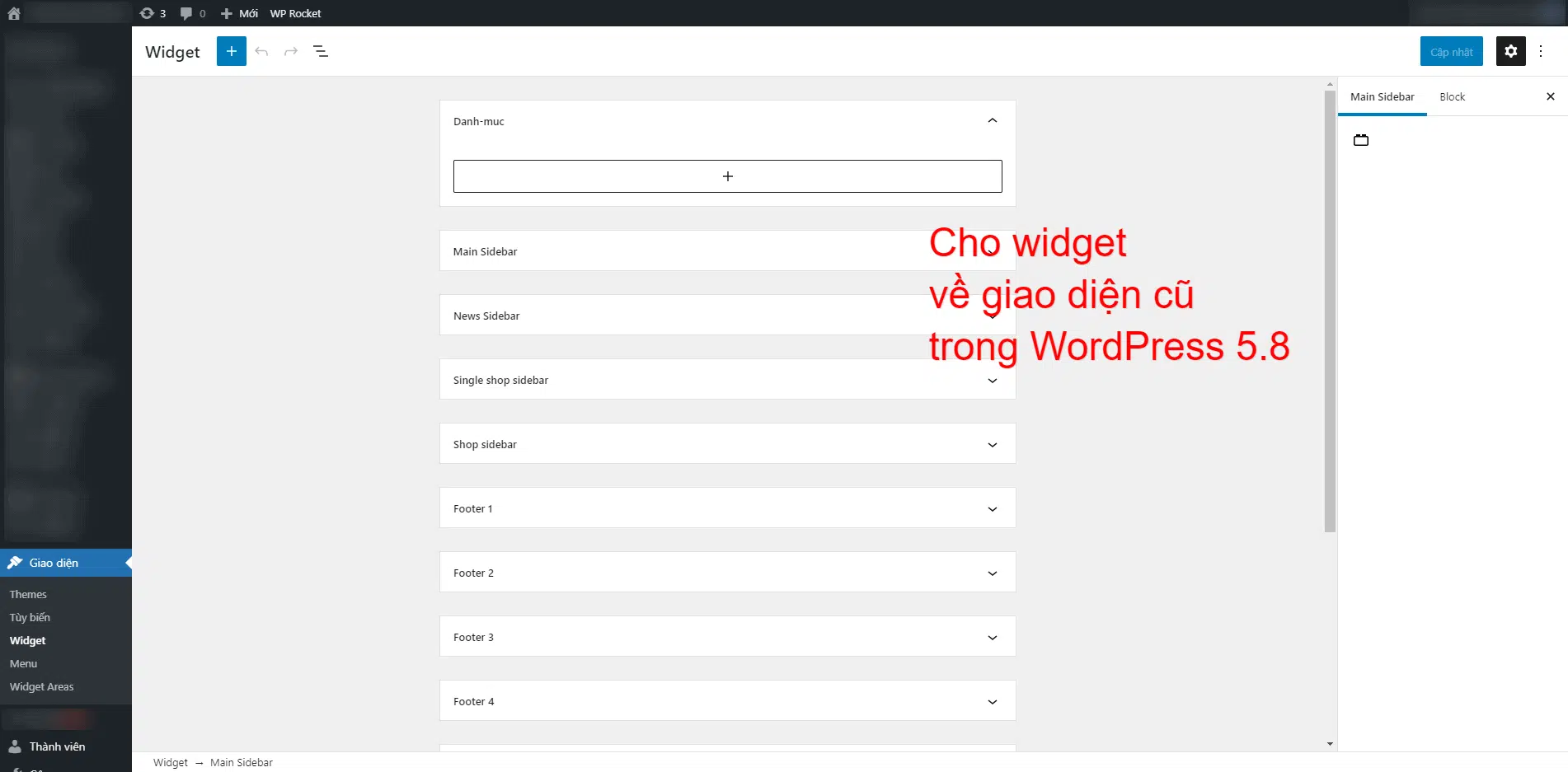The image size is (1568, 772).
Task: Add a block inside Danh-muc area
Action: point(728,176)
